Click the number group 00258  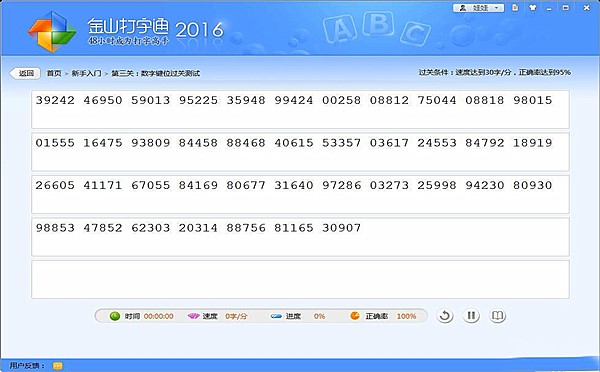click(341, 100)
